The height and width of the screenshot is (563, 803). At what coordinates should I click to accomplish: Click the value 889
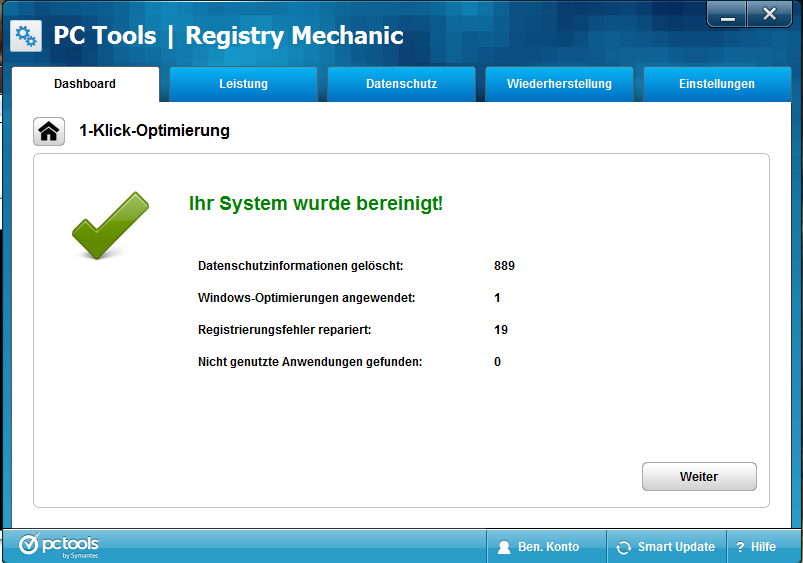click(x=504, y=266)
